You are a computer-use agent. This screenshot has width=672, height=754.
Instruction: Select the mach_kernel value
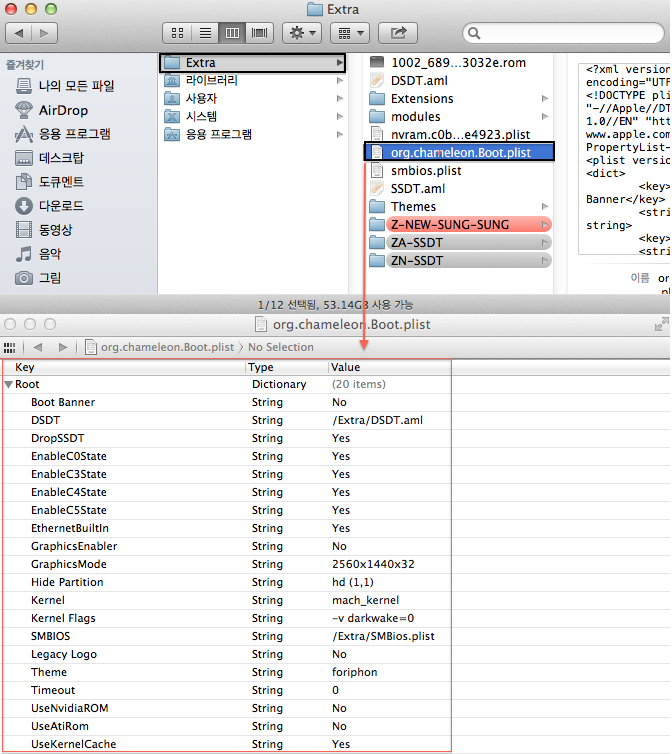tap(366, 601)
